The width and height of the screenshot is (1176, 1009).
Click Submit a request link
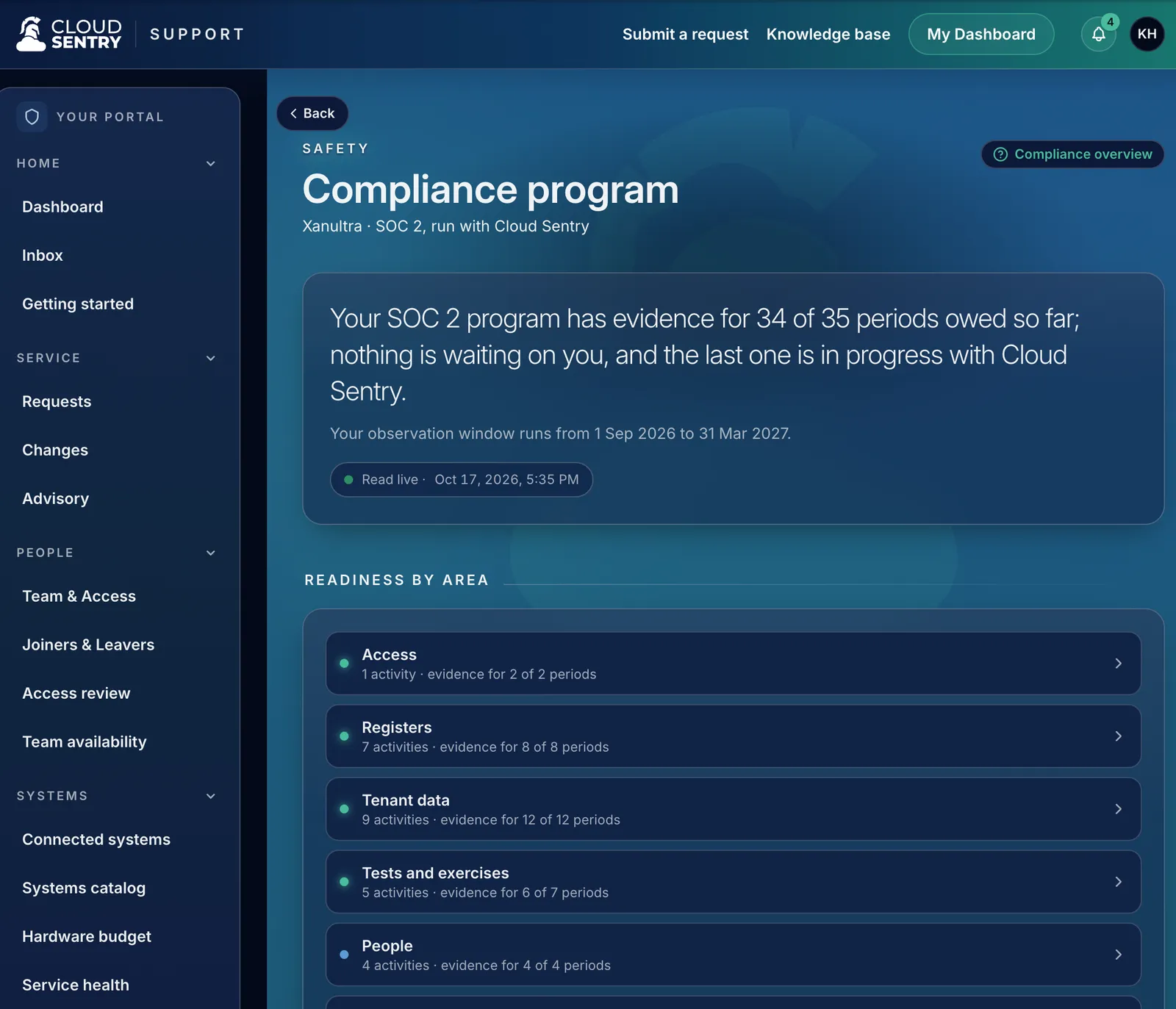click(x=685, y=34)
